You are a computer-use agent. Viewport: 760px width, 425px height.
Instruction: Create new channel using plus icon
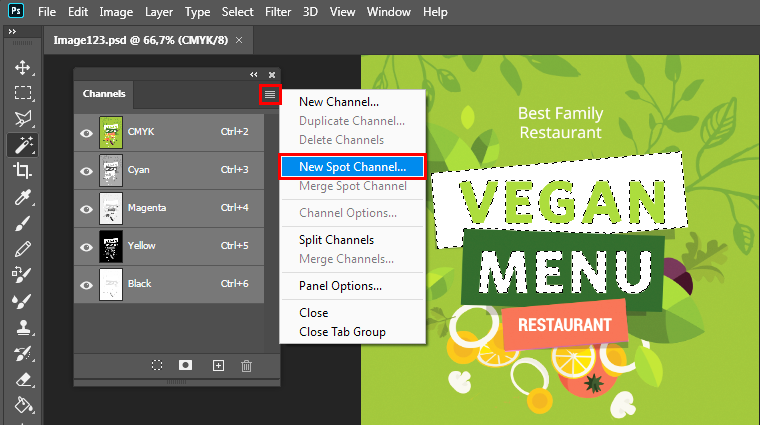pyautogui.click(x=218, y=365)
